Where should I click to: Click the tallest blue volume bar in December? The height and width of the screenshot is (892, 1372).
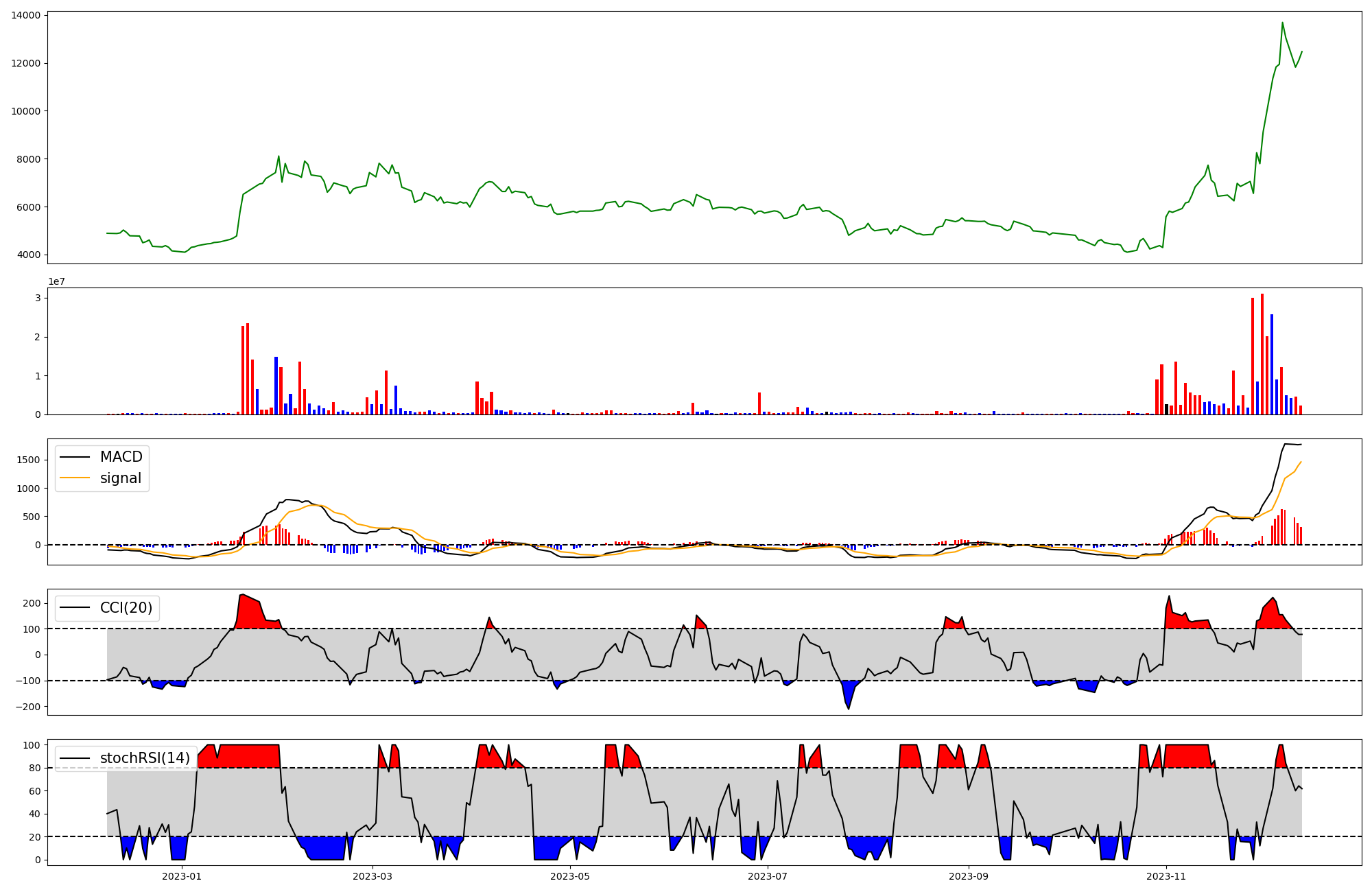tap(1272, 364)
